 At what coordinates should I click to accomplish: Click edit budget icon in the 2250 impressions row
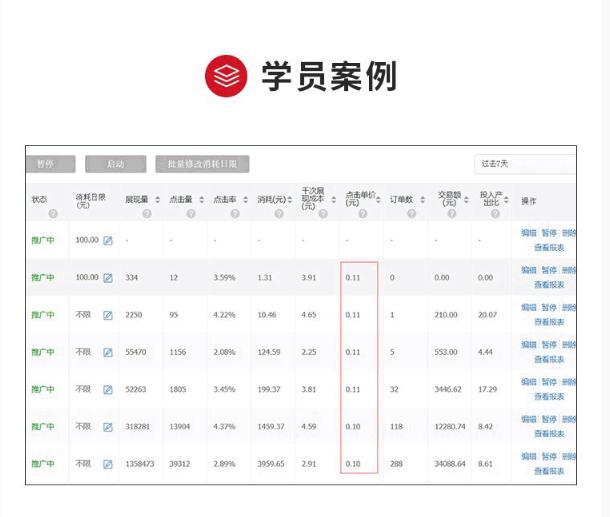coord(108,315)
